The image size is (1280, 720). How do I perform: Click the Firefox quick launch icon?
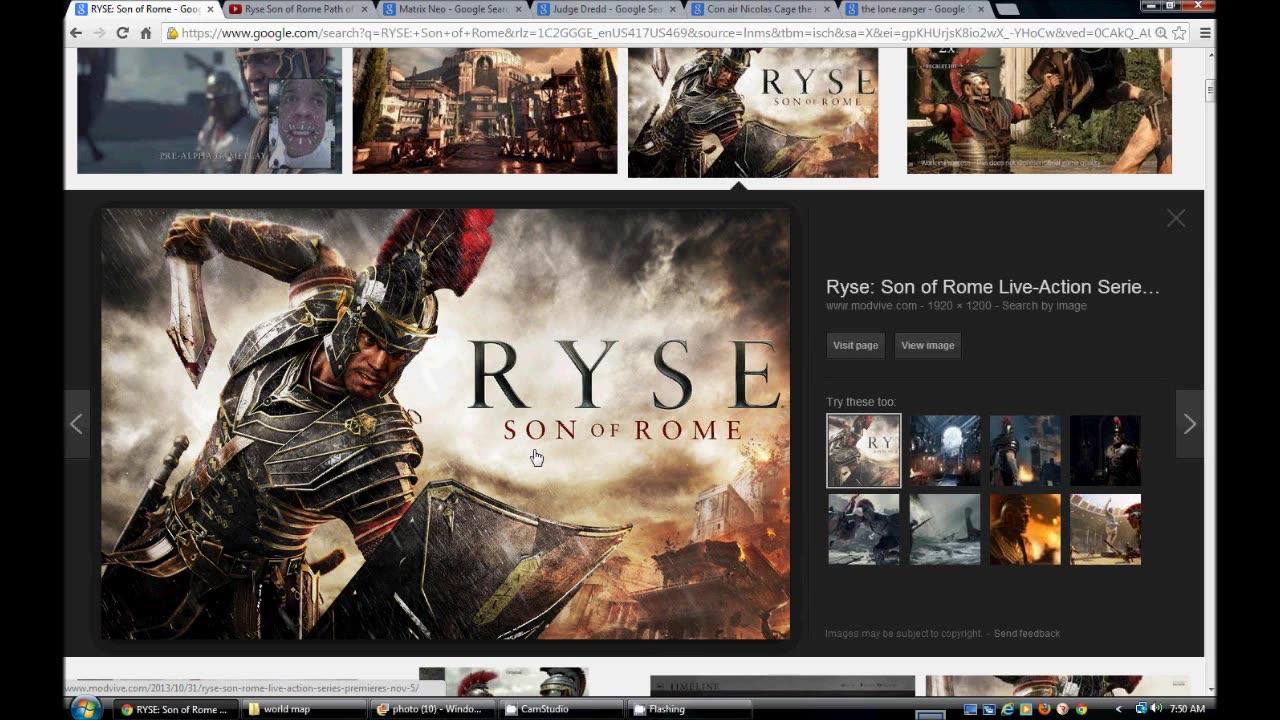(1043, 709)
